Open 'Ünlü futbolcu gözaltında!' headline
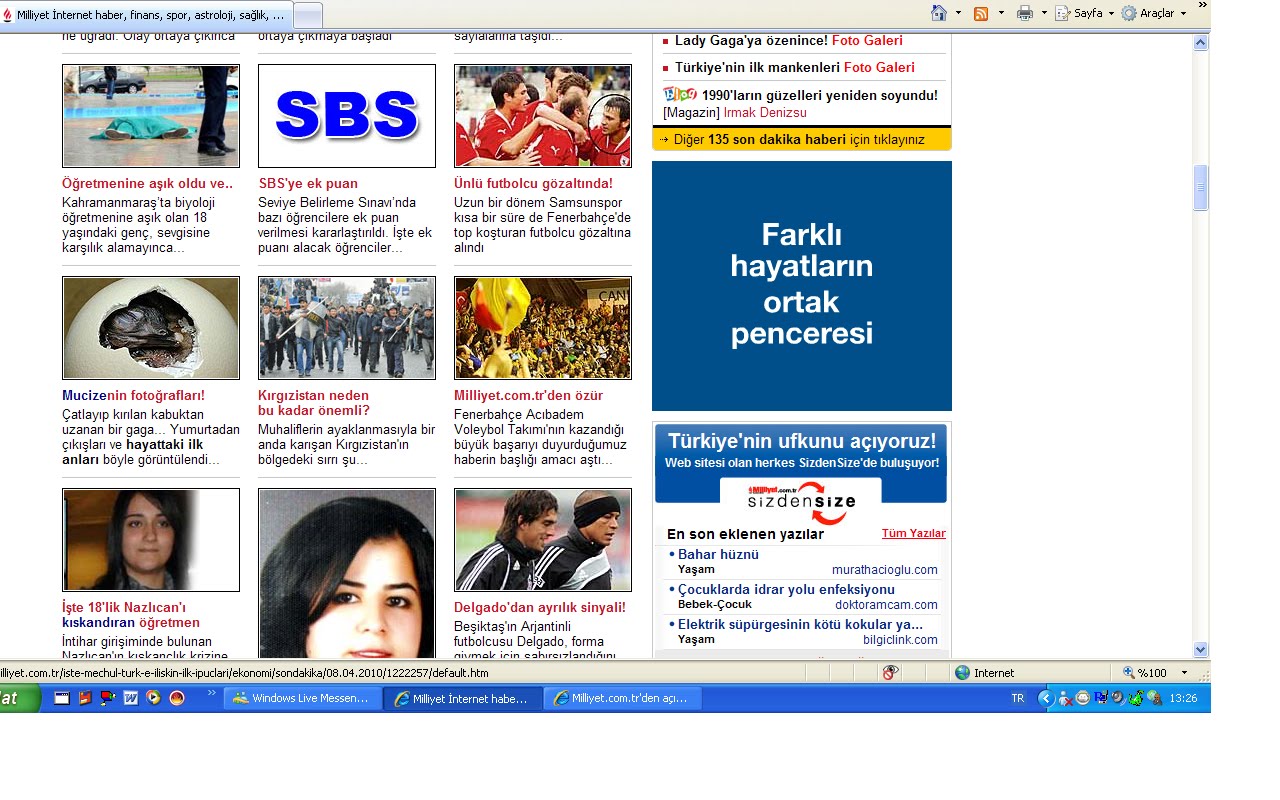Screen dimensions: 1280x800 coord(533,184)
